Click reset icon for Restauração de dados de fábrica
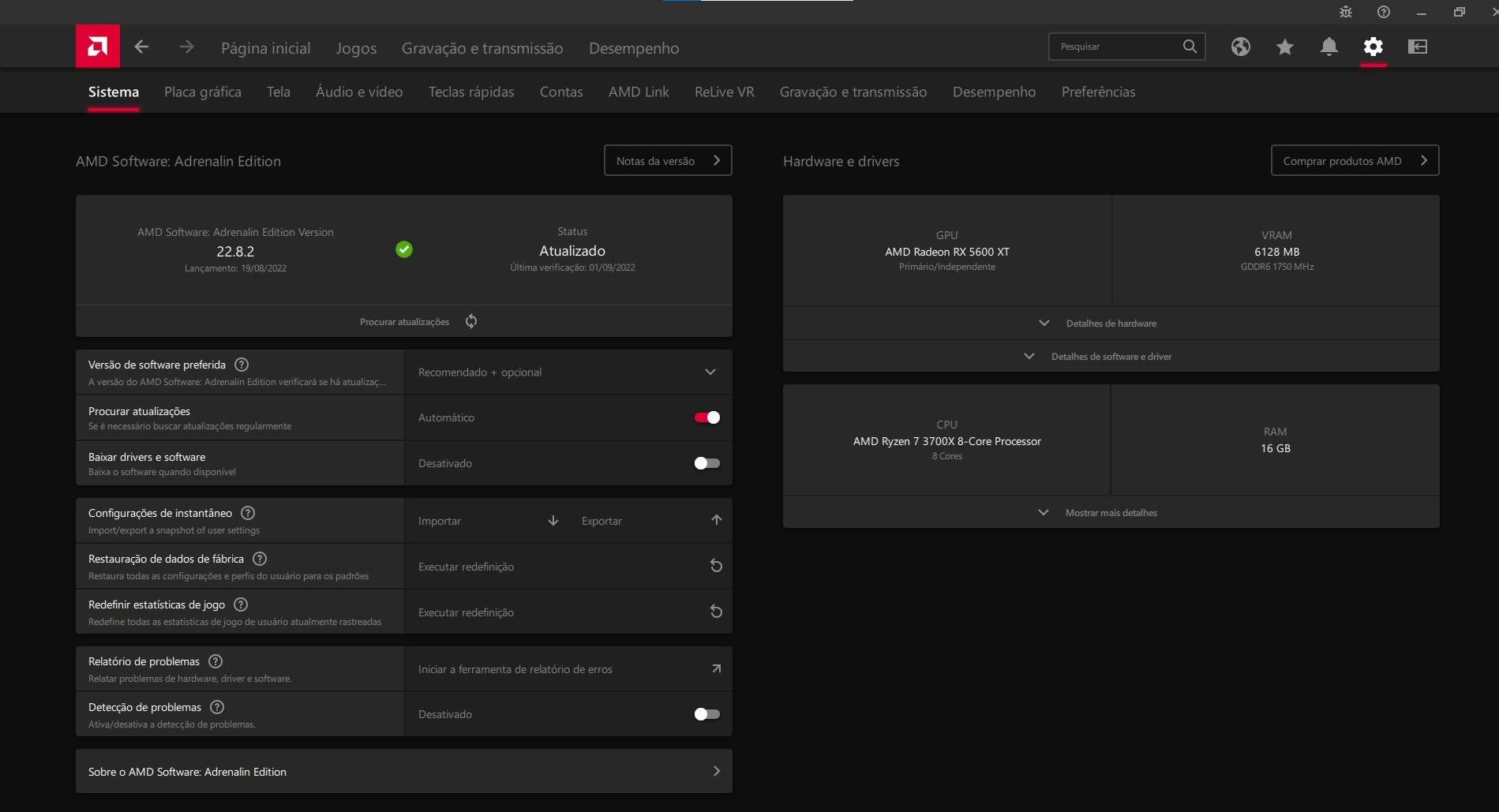The height and width of the screenshot is (812, 1499). pyautogui.click(x=716, y=566)
